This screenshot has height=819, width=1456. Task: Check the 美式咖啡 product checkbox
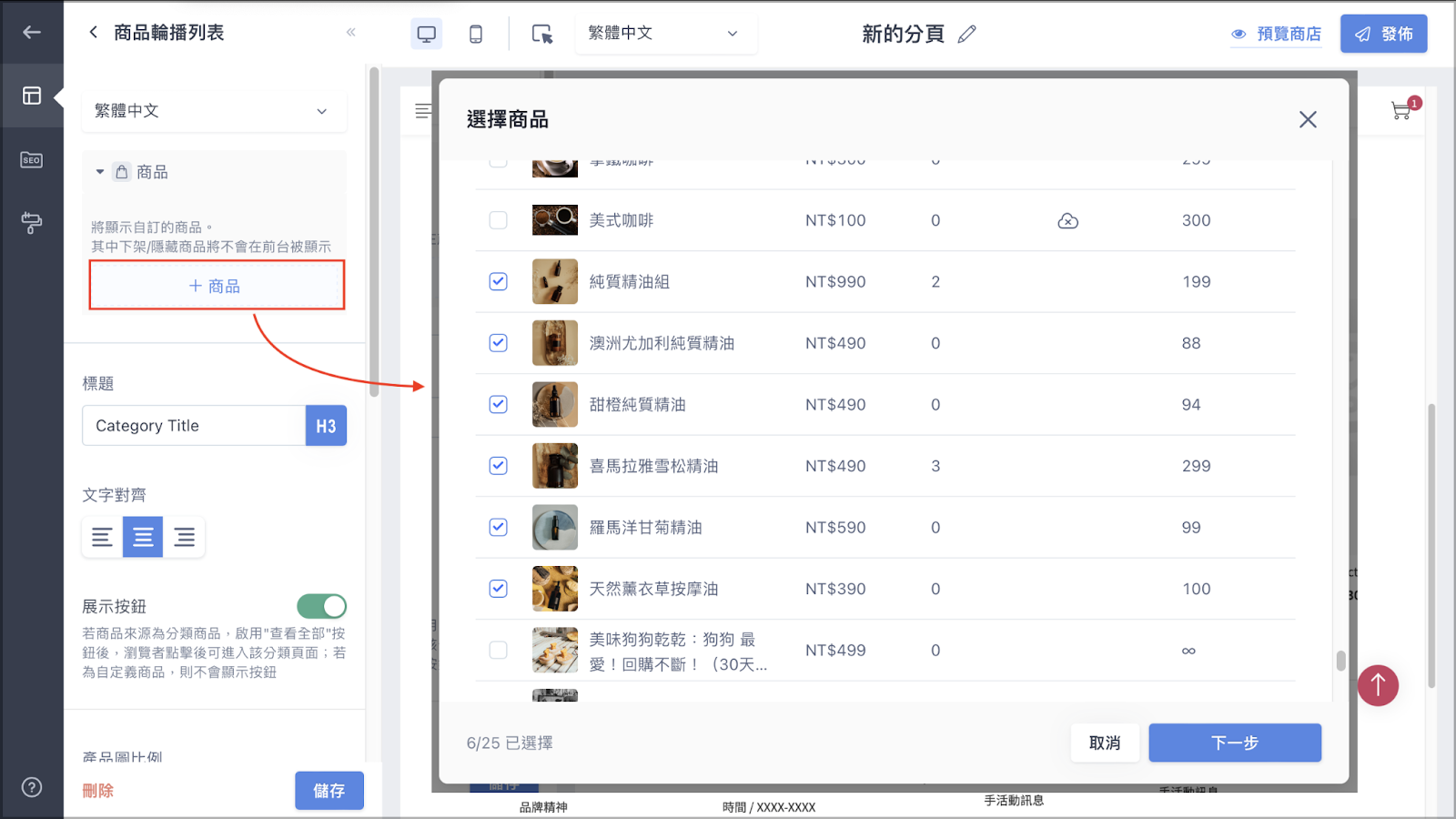(x=498, y=220)
